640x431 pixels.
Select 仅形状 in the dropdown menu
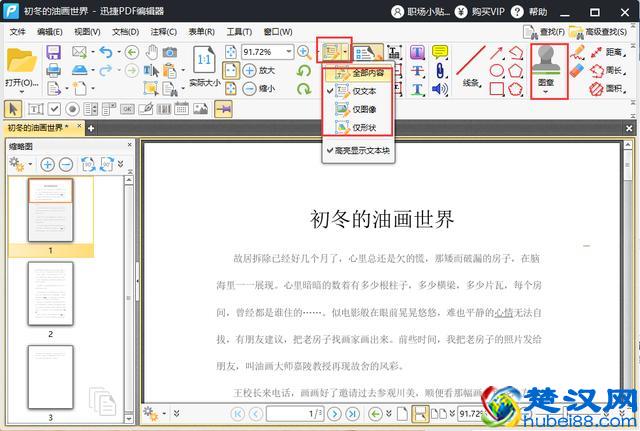click(358, 128)
